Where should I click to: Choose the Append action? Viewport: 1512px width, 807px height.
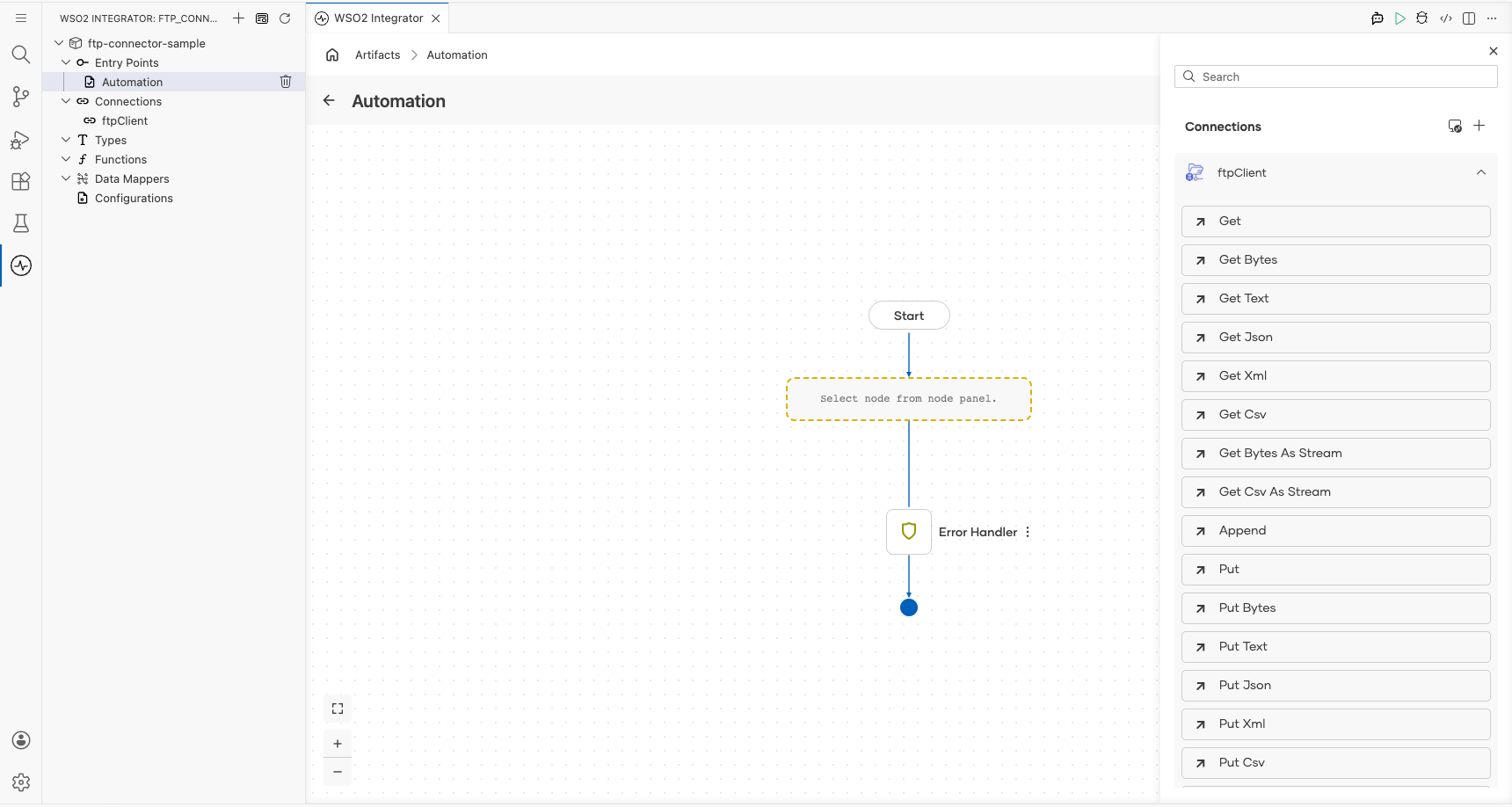(x=1336, y=531)
